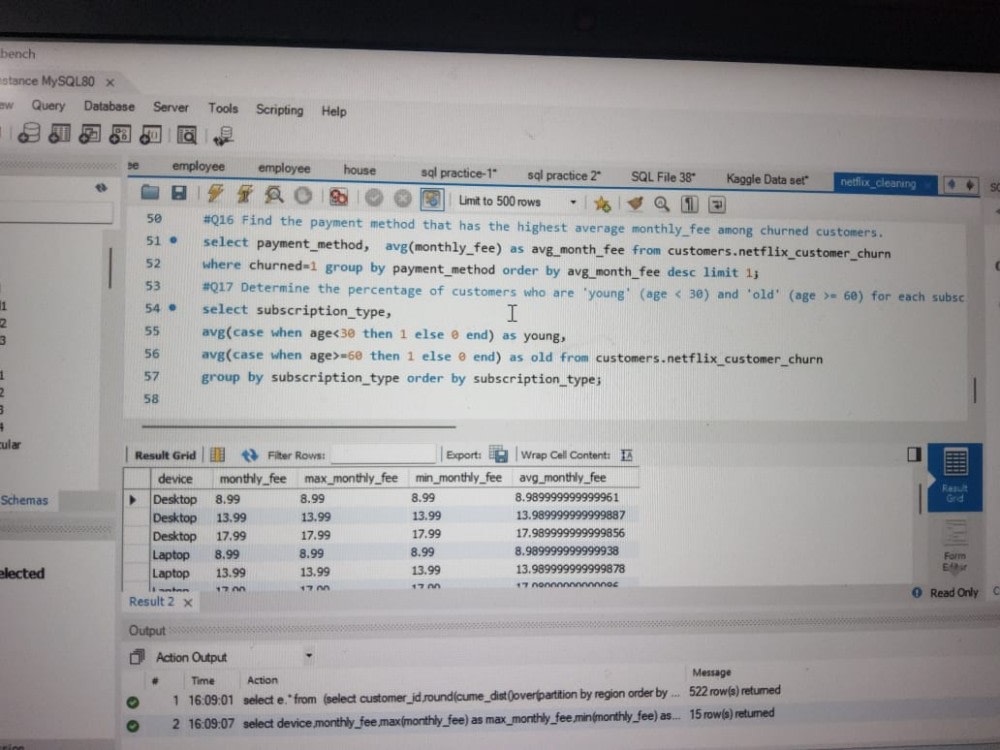Toggle the auto-commit mode button

(x=432, y=199)
